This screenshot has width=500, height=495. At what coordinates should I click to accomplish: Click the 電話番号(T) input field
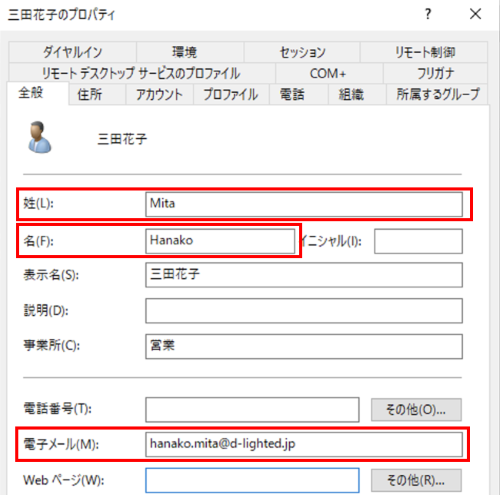click(x=252, y=409)
